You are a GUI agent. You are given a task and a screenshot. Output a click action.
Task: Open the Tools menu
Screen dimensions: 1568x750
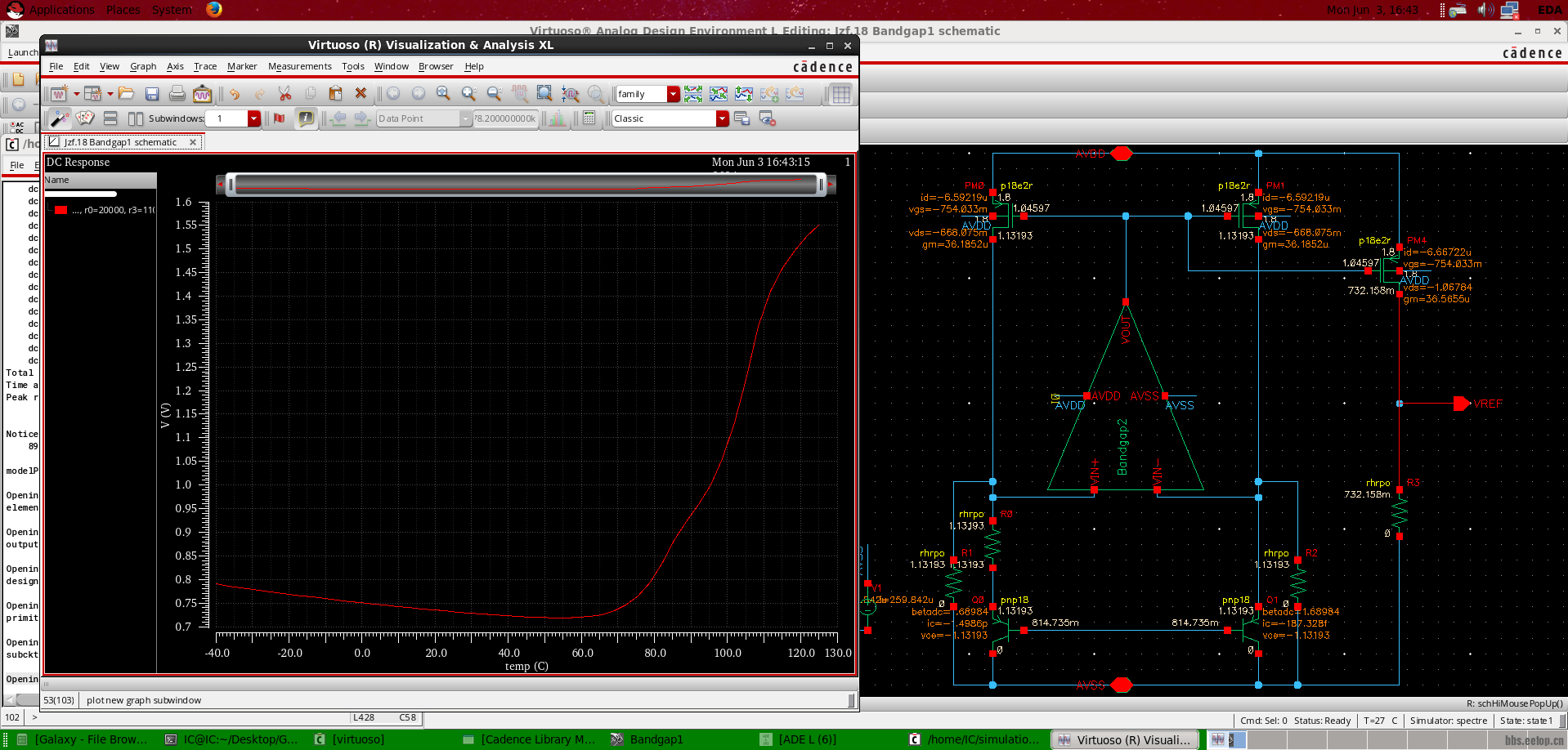tap(353, 66)
